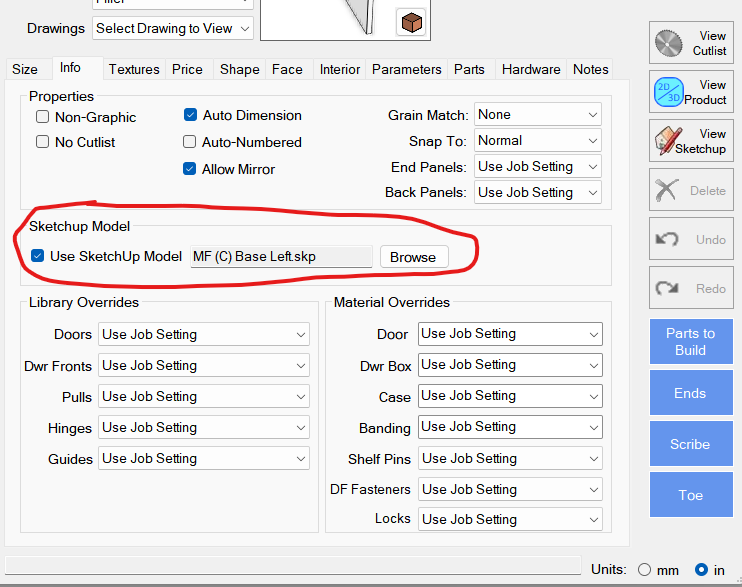Click the saw blade View Cutlist icon

[668, 43]
